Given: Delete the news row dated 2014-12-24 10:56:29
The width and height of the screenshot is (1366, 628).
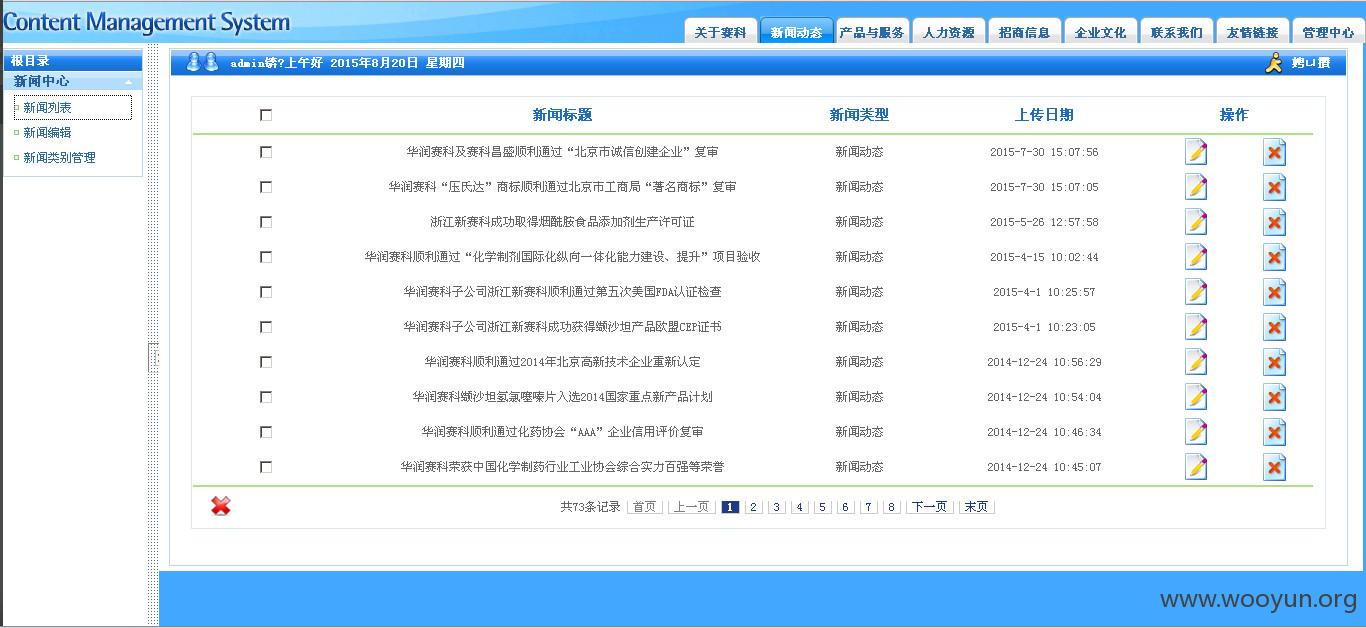Looking at the screenshot, I should (1274, 362).
